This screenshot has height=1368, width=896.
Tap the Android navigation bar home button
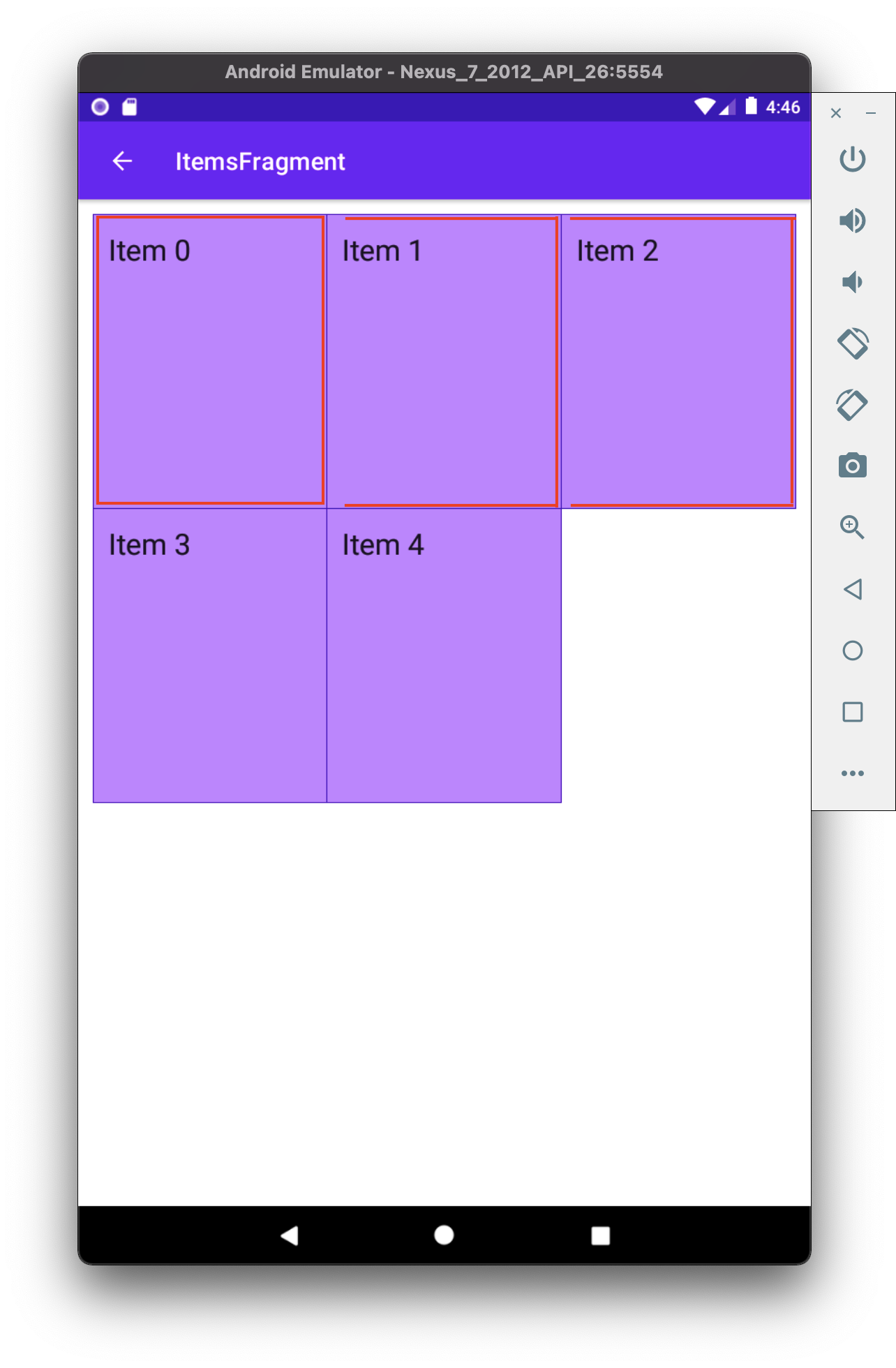[444, 1235]
